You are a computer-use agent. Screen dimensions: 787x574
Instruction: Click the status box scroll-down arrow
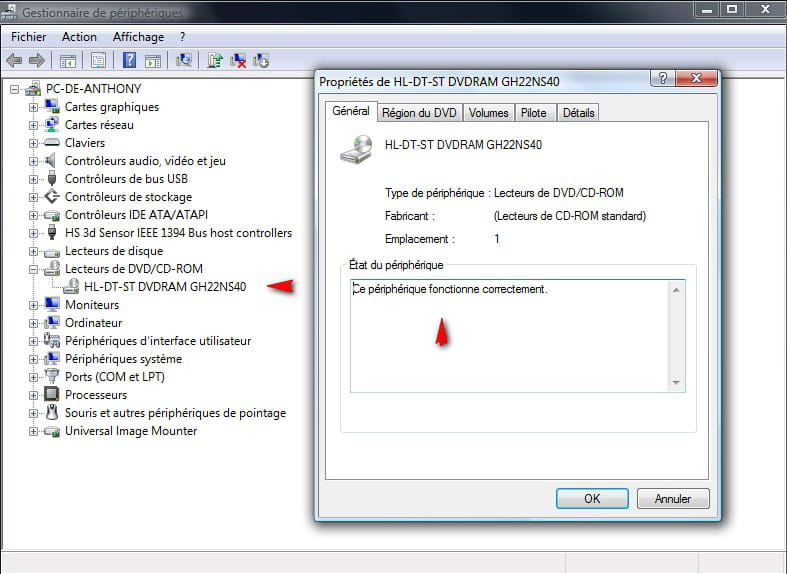[x=676, y=383]
